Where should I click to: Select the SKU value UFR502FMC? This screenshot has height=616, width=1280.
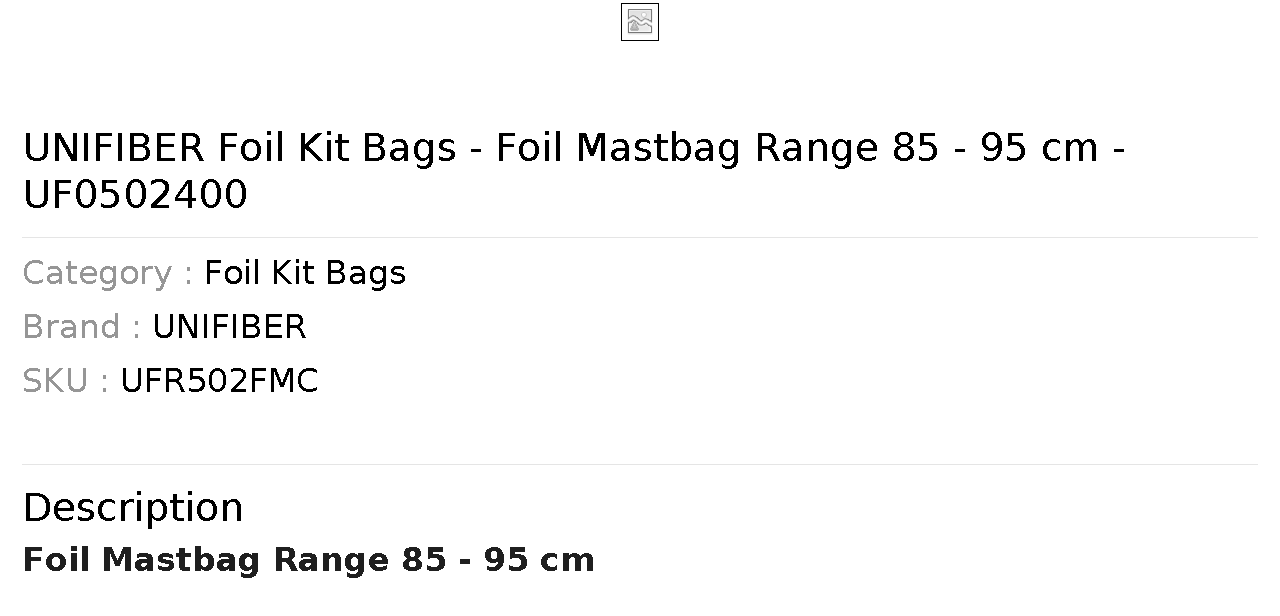pos(219,381)
